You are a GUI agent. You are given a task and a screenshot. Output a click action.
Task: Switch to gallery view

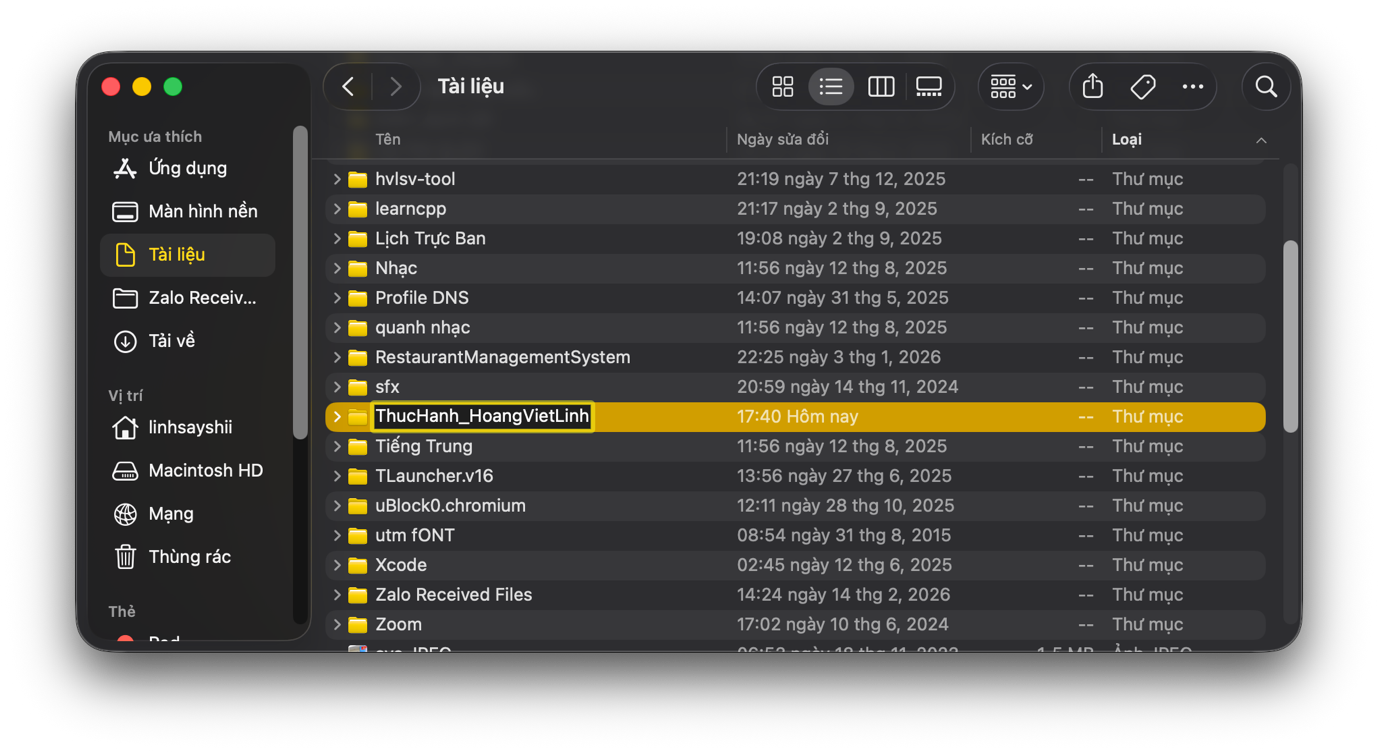(x=929, y=87)
